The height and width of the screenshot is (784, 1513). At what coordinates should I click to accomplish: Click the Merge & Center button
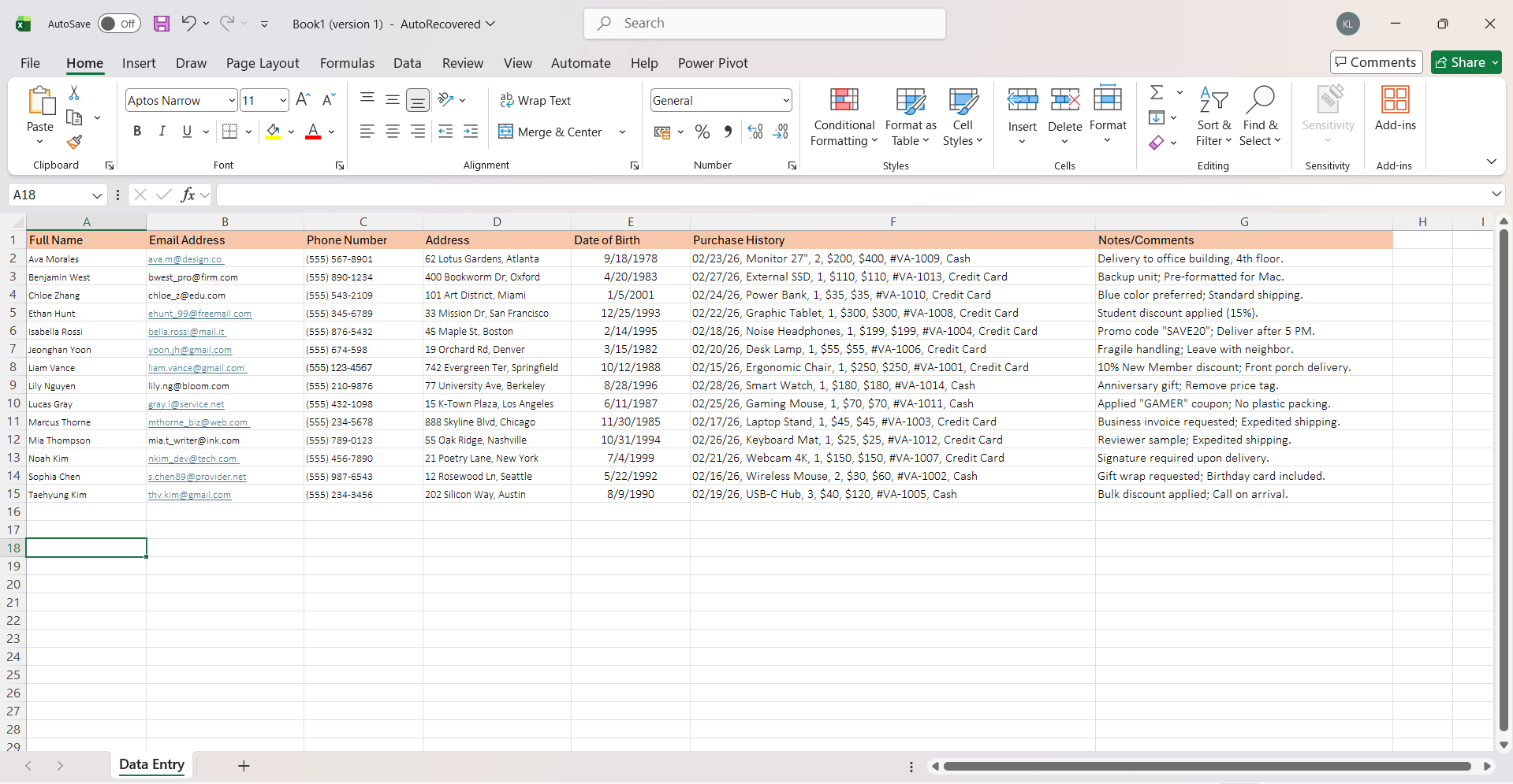[x=550, y=132]
